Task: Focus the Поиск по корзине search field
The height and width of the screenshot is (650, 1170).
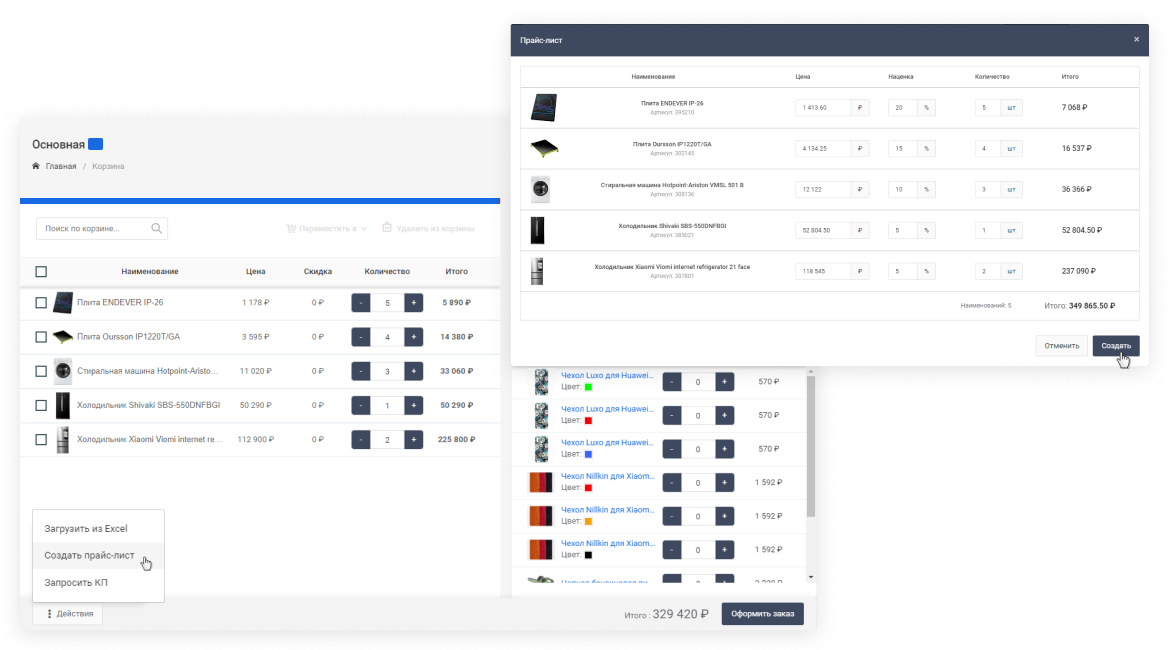Action: (101, 228)
